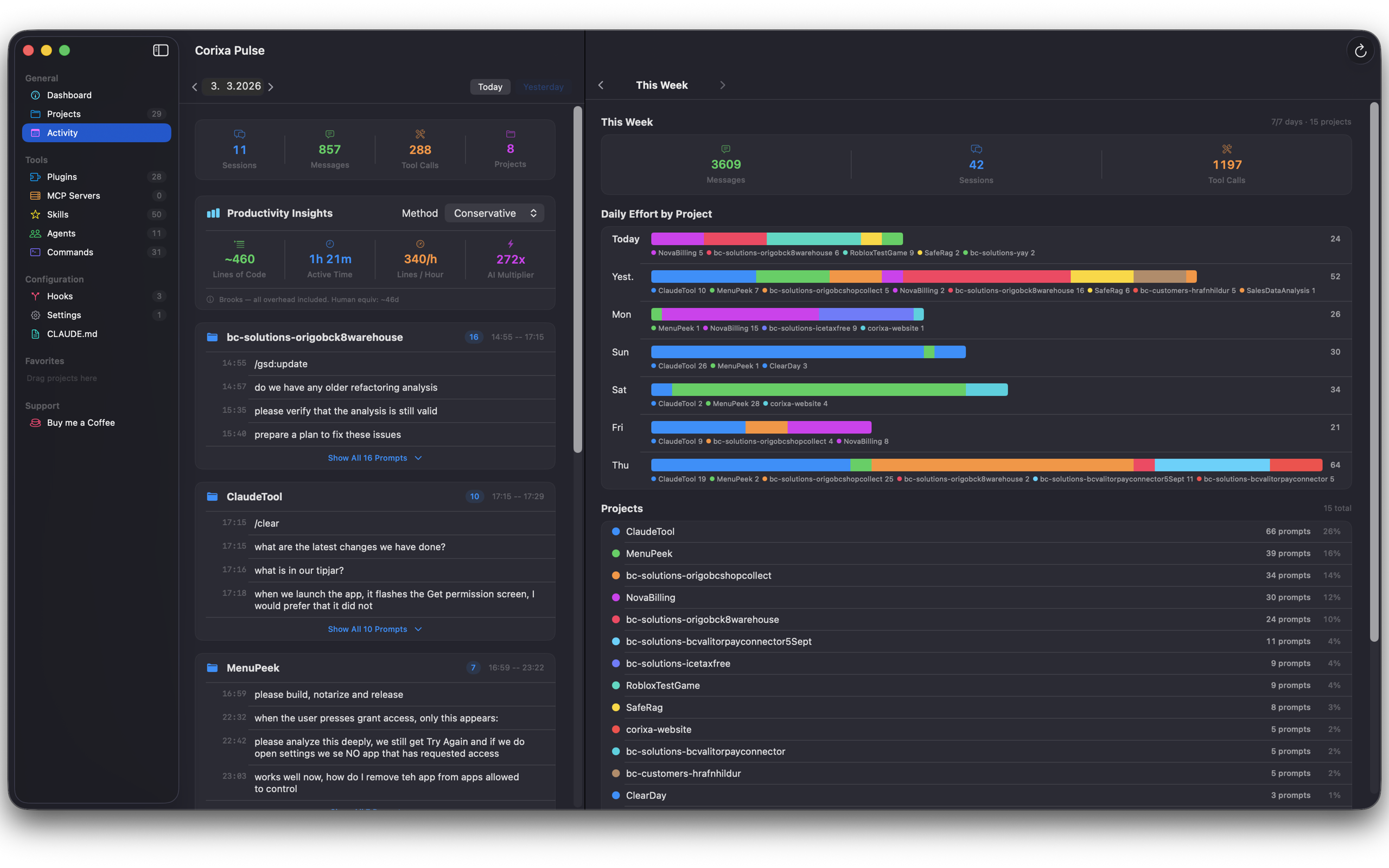Viewport: 1389px width, 868px height.
Task: Click the MenuPeek green color dot in Projects
Action: pos(615,553)
